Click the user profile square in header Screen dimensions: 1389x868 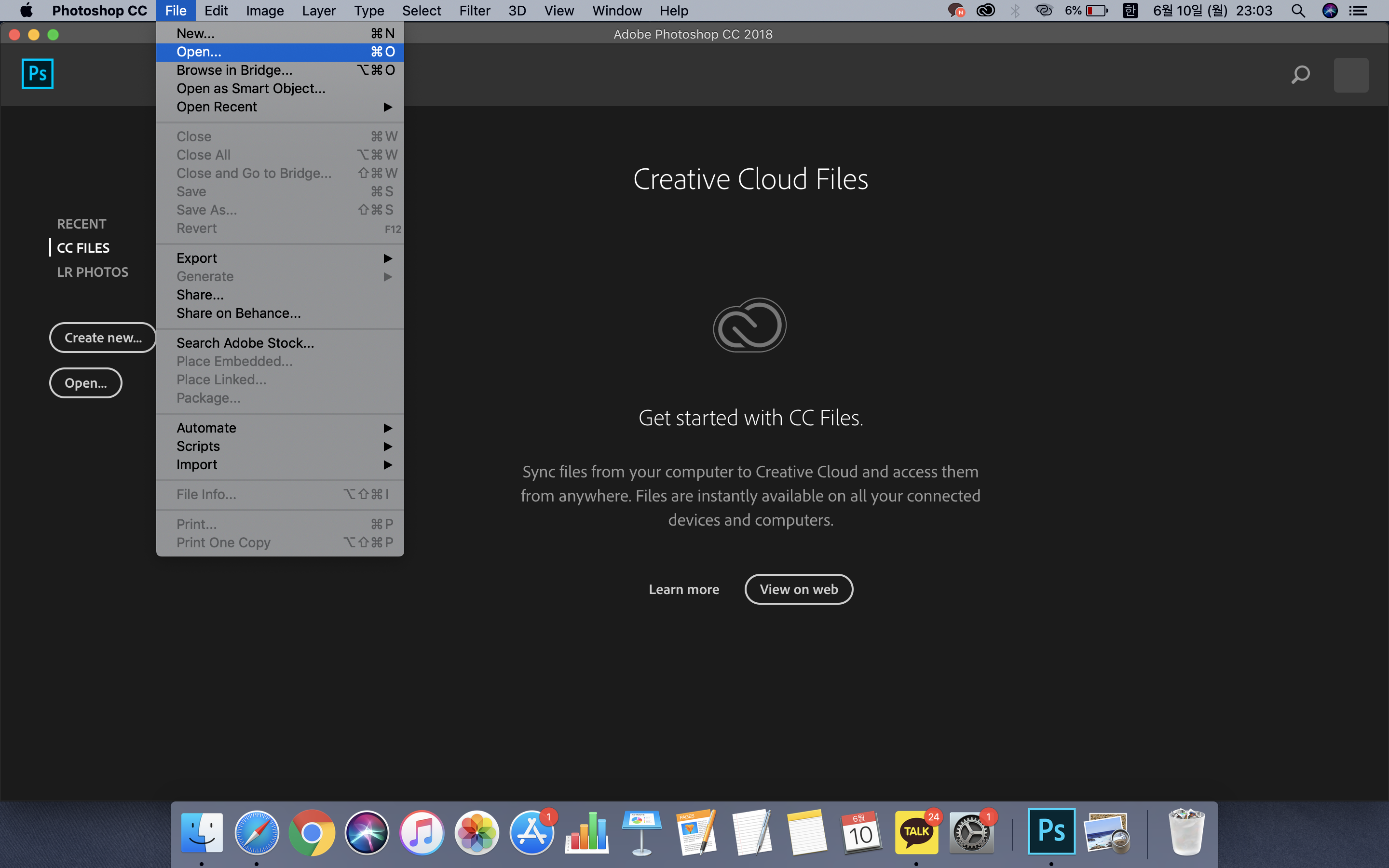point(1350,75)
